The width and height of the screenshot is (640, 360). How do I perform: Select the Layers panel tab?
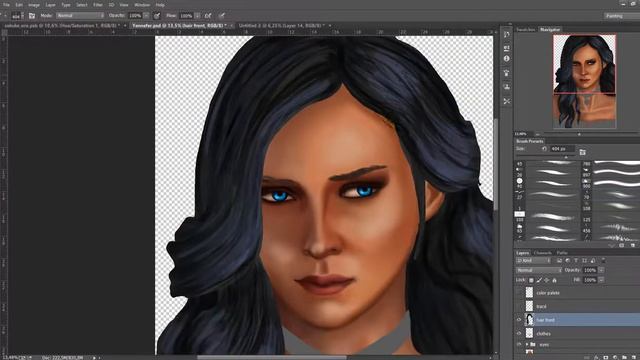522,253
